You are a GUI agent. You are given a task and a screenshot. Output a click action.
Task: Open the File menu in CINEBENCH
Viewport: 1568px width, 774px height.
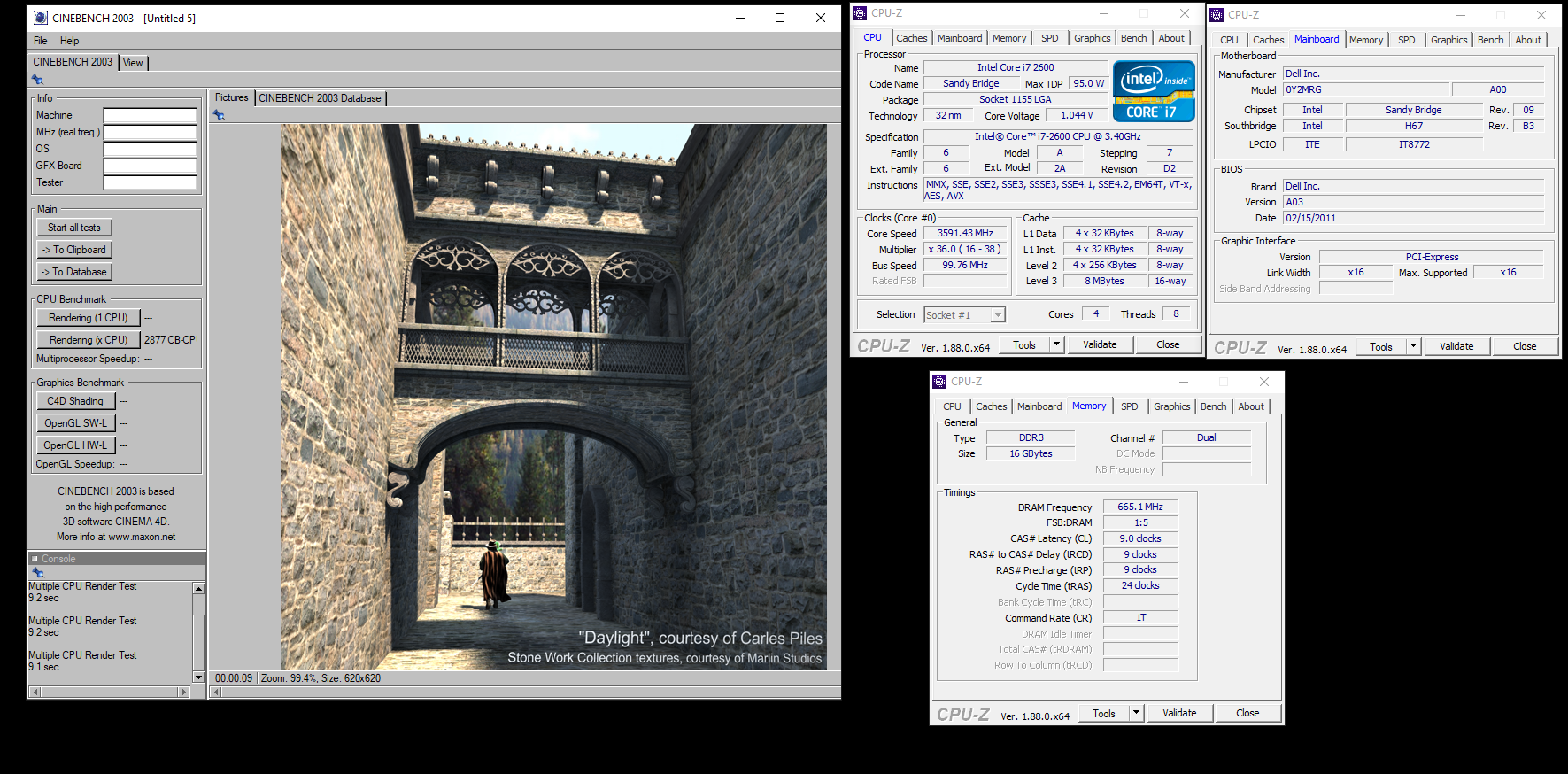[x=41, y=41]
